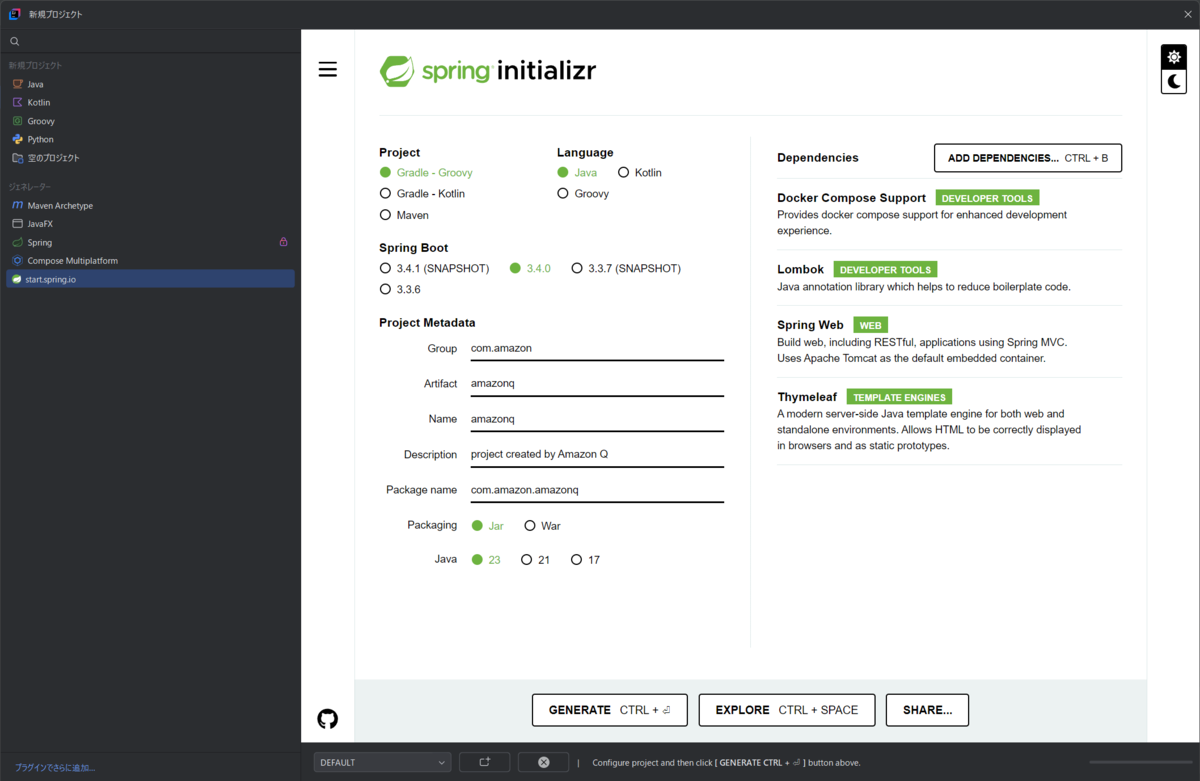
Task: Select Gradle - Groovy project radio
Action: pyautogui.click(x=426, y=172)
